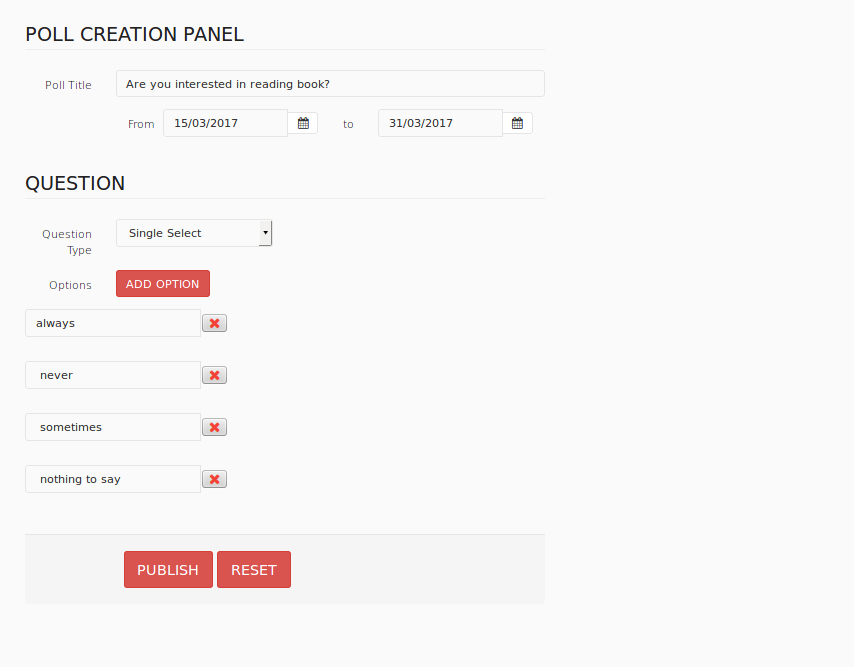Remove the "never" option via its X icon
Image resolution: width=854 pixels, height=667 pixels.
click(214, 374)
